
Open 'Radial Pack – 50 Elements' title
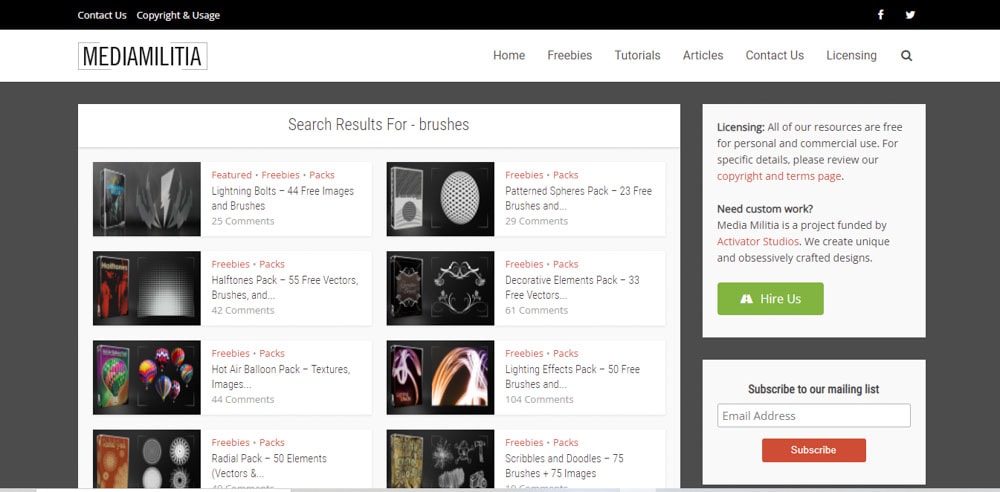[x=268, y=466]
